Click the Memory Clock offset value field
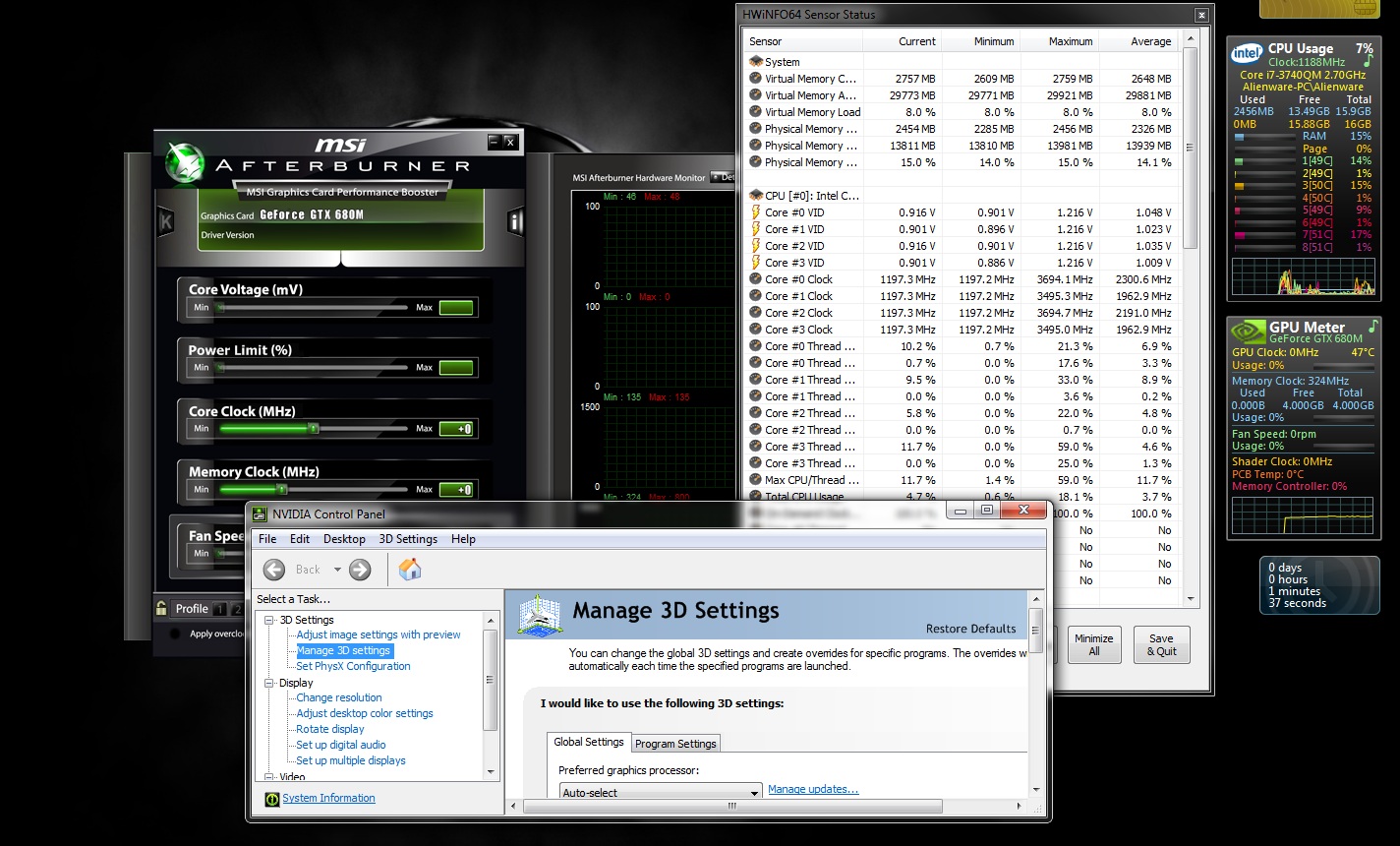Screen dimensions: 1400x846 pos(456,489)
